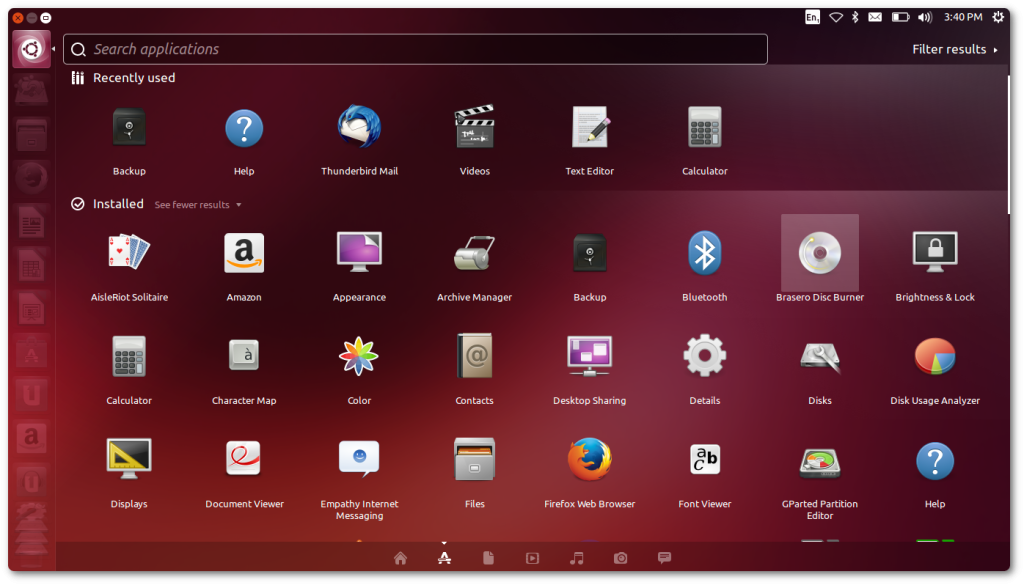Click the dash vertical scrollbar
The image size is (1024, 585).
[x=1009, y=145]
